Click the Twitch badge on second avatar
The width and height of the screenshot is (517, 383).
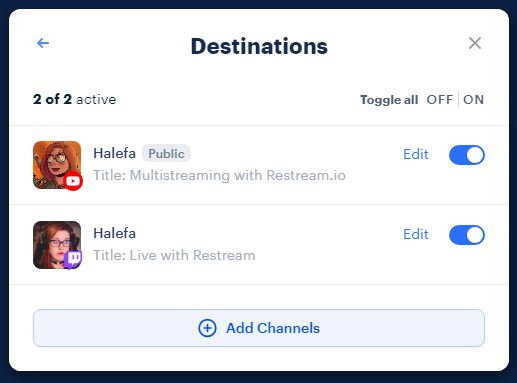click(73, 259)
